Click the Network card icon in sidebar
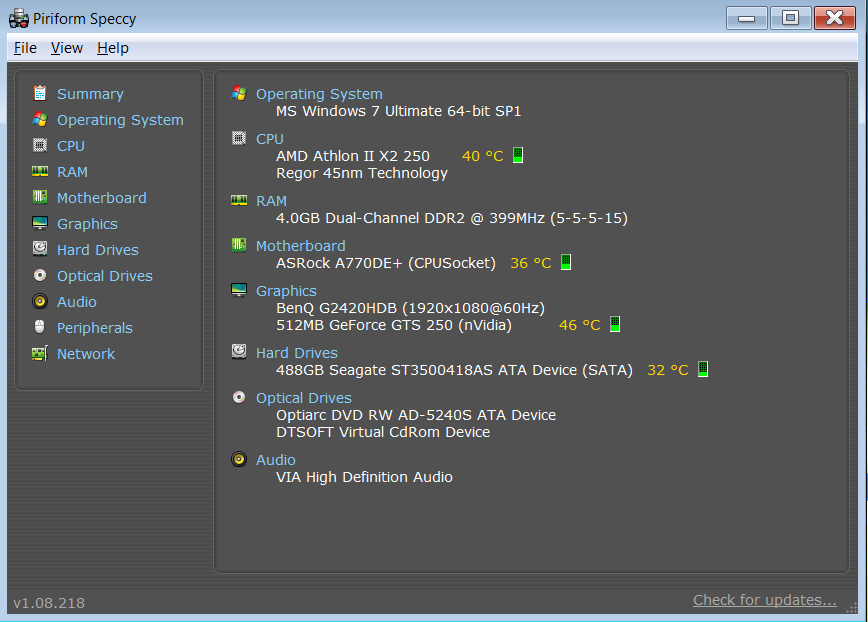This screenshot has width=868, height=622. click(x=40, y=353)
